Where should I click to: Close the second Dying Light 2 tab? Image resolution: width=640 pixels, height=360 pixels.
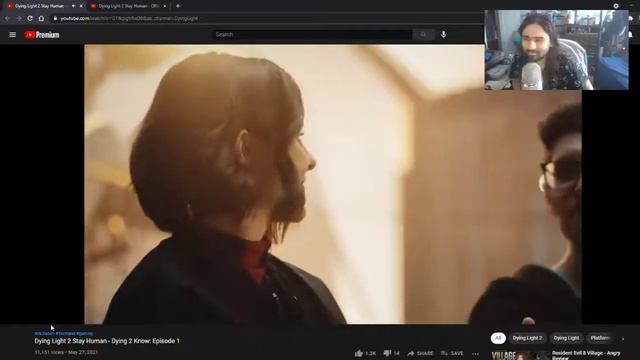164,6
